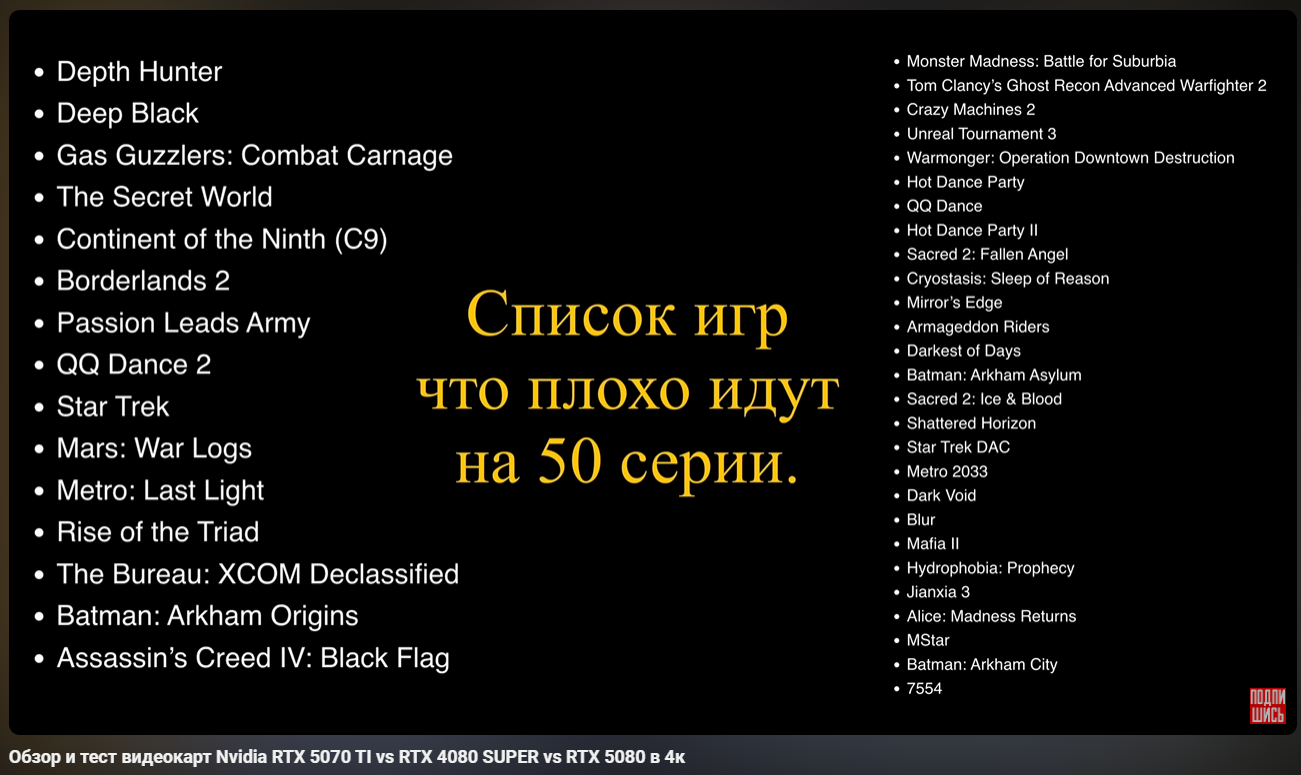Click 'QQ Dance' in the right list
Image resolution: width=1301 pixels, height=775 pixels.
[944, 206]
